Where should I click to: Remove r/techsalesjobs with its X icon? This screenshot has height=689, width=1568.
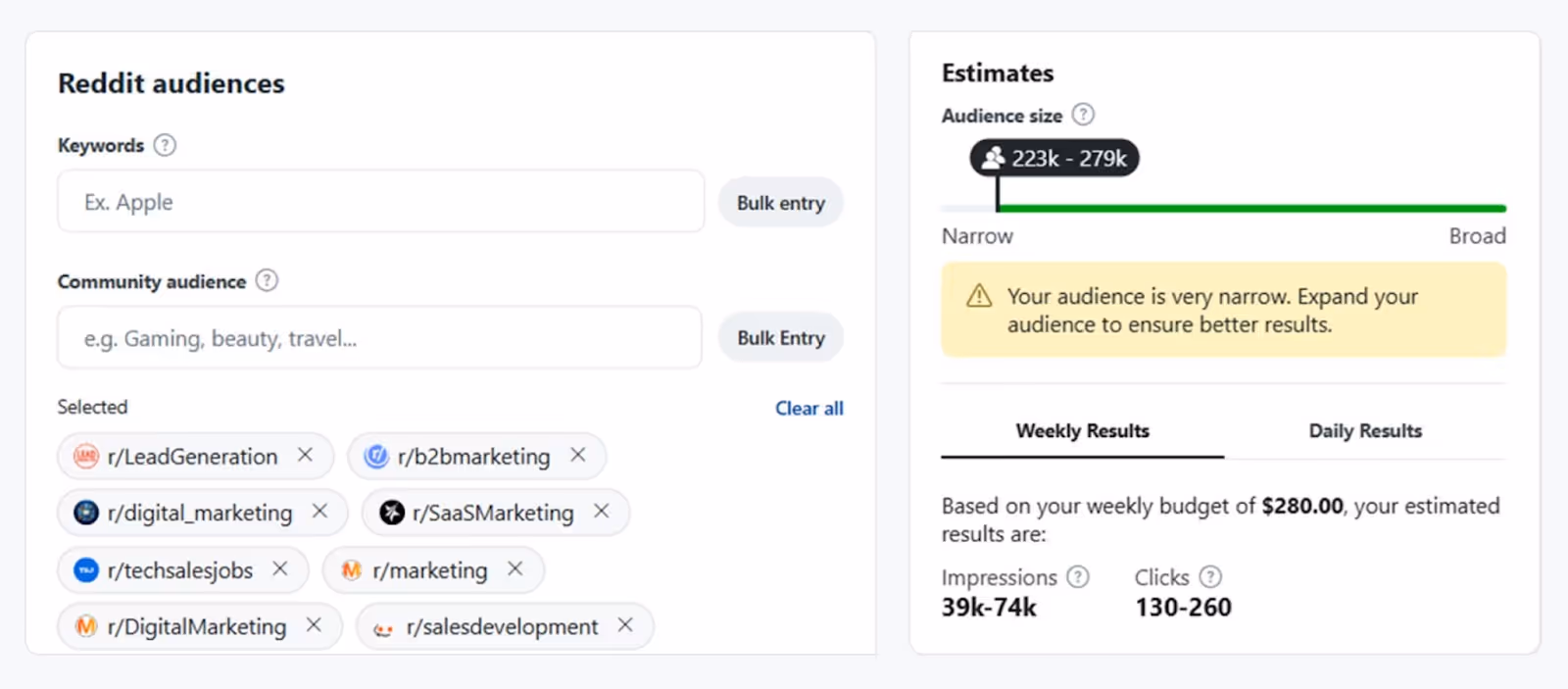click(x=280, y=568)
